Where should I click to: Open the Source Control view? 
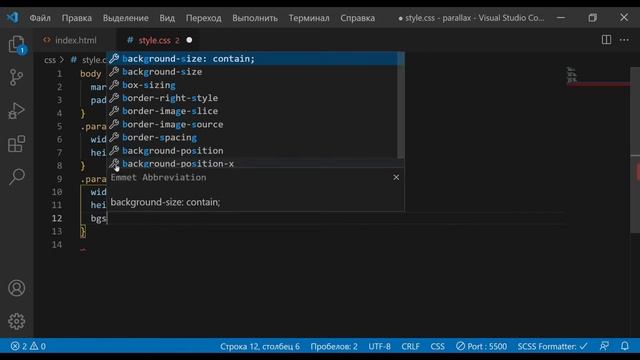16,77
